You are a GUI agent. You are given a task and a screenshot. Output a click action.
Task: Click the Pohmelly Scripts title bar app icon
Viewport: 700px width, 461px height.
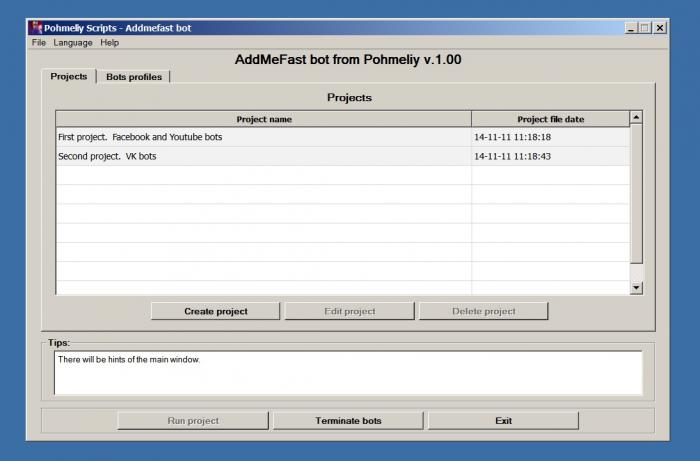[x=36, y=28]
